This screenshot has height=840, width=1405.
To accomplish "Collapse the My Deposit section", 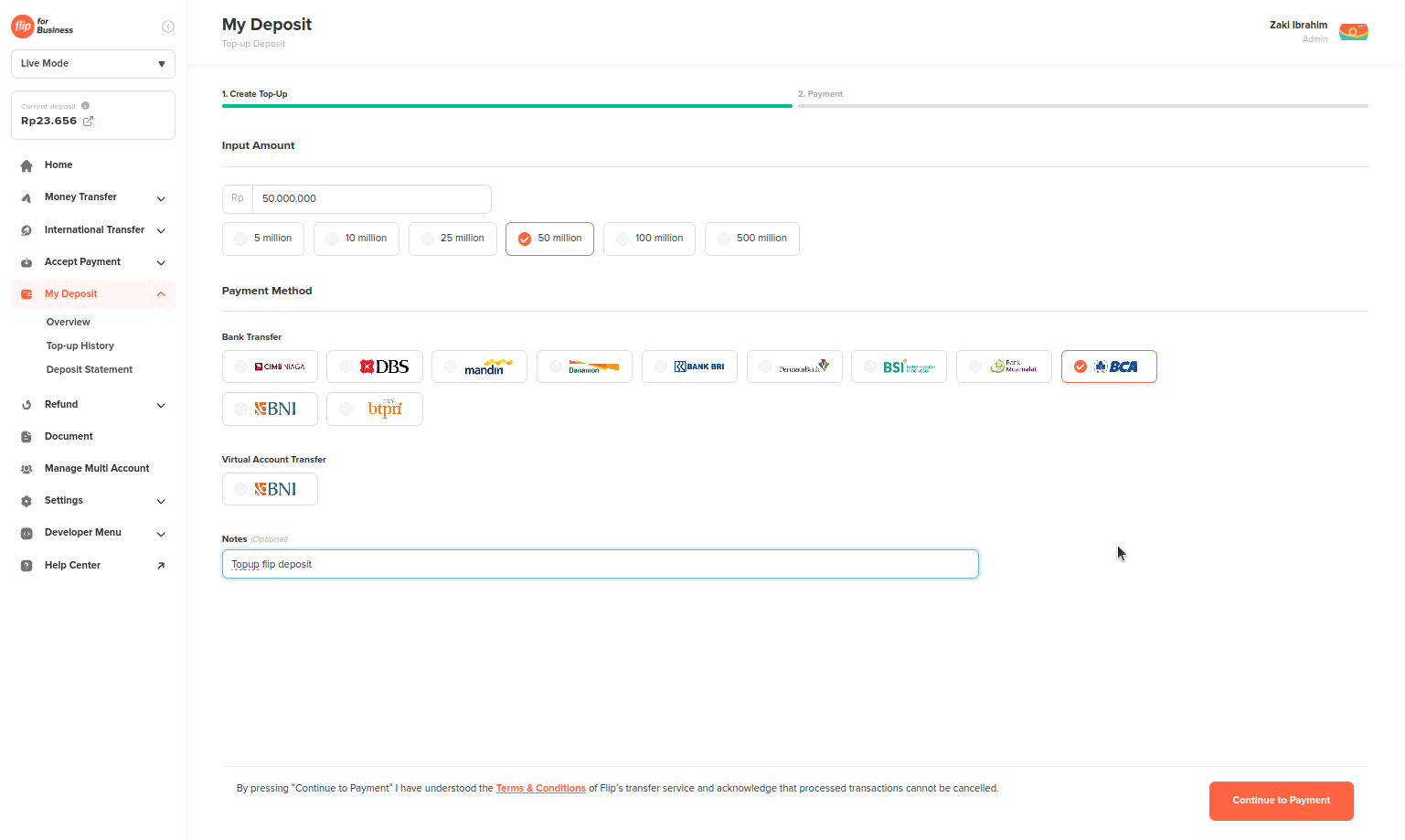I will pyautogui.click(x=161, y=293).
